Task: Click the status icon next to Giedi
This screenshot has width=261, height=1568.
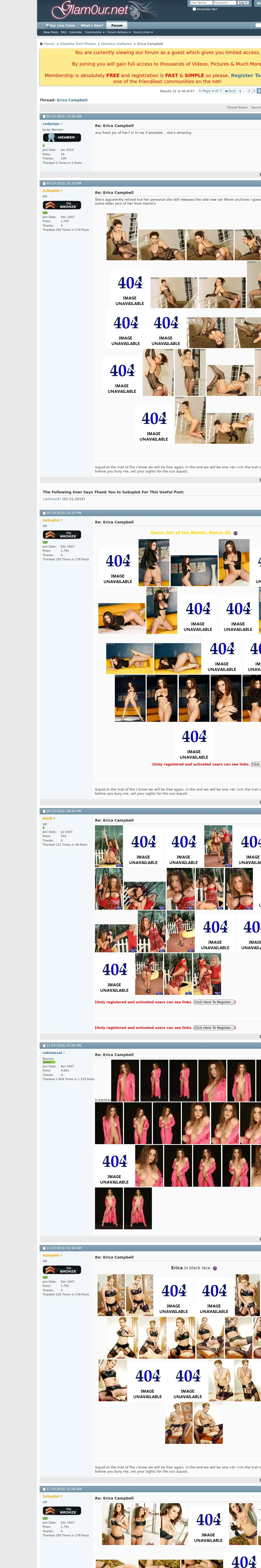Action: point(54,818)
